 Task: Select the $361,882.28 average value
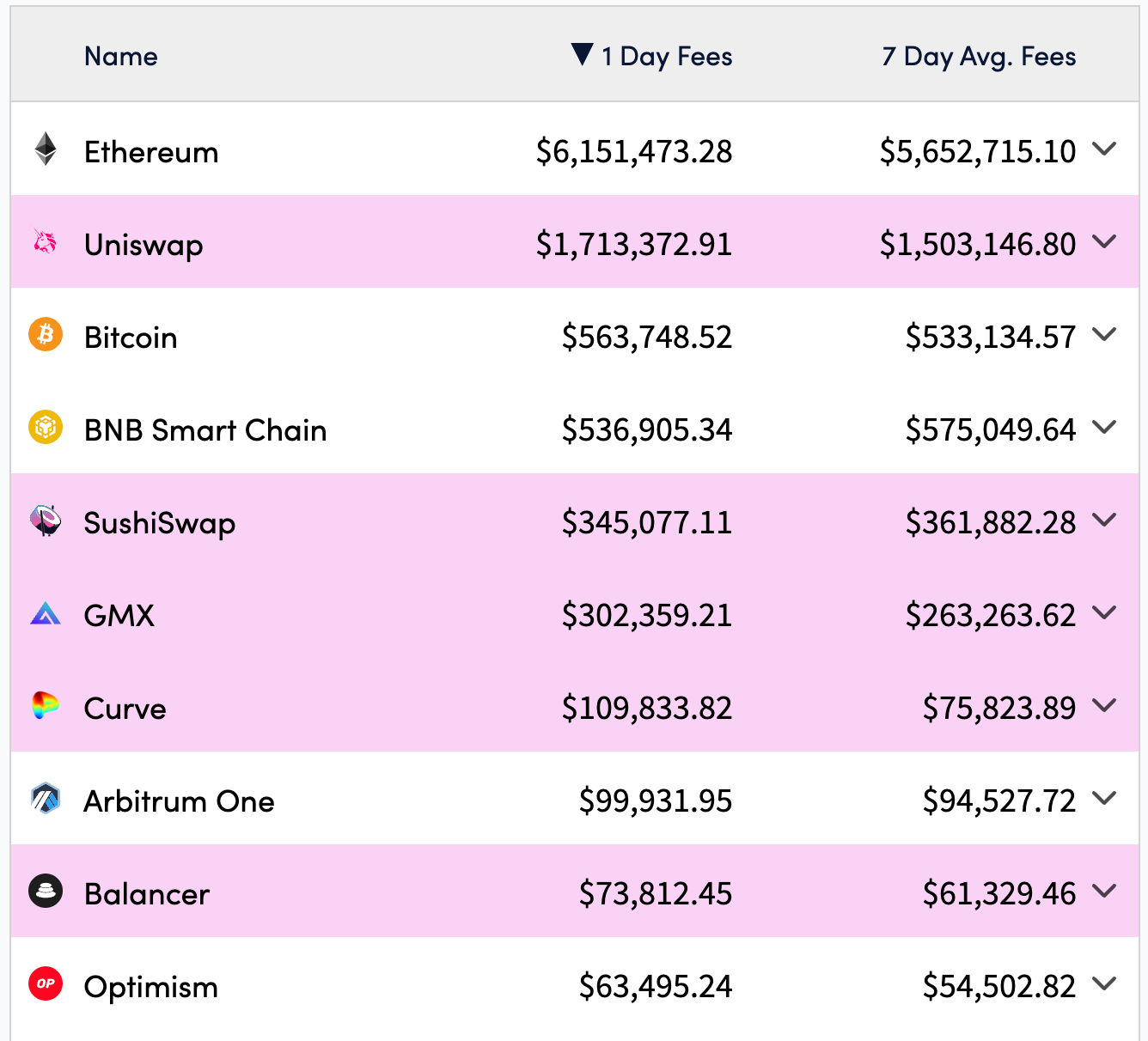(991, 523)
